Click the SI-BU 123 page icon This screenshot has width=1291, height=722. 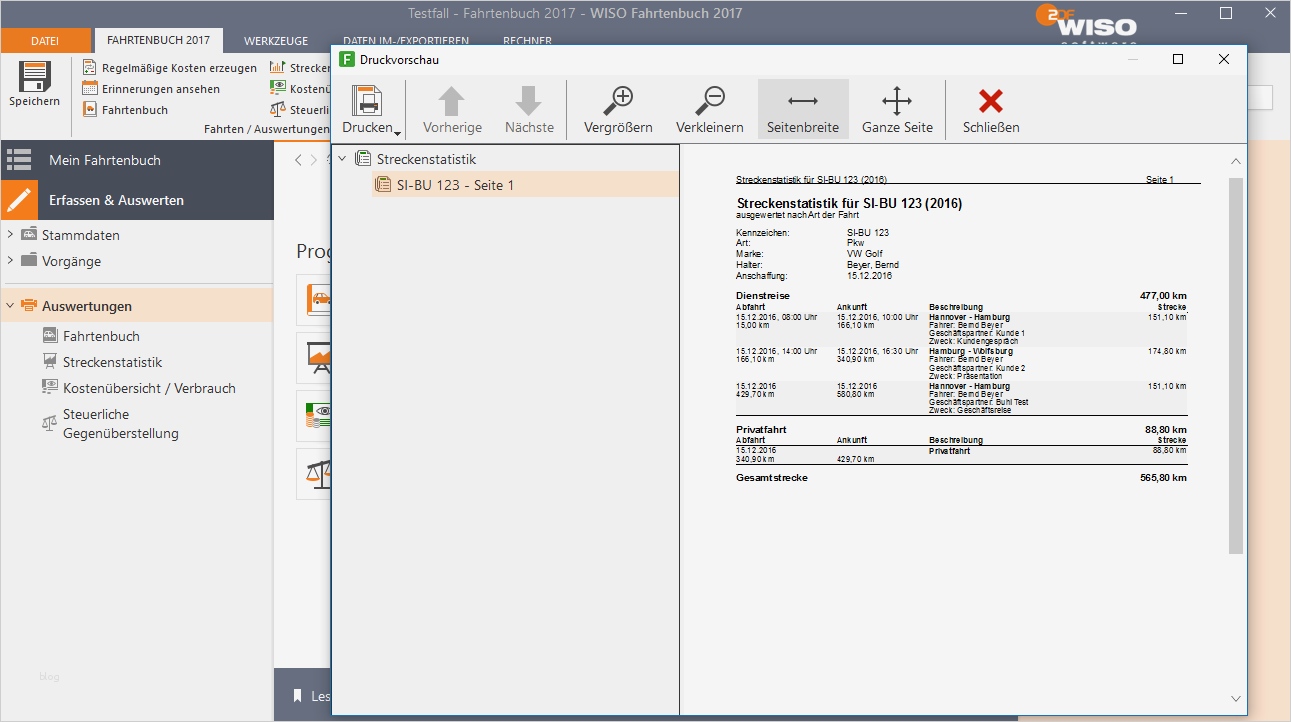[x=383, y=185]
